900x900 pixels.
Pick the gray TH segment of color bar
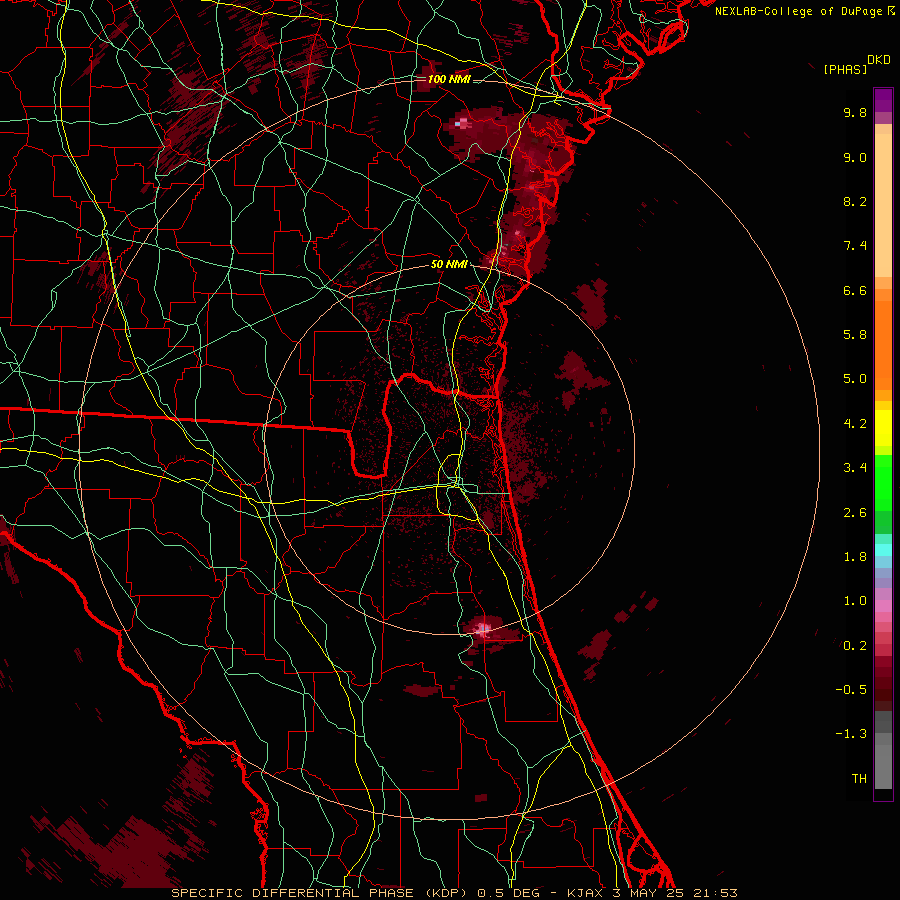[x=883, y=769]
